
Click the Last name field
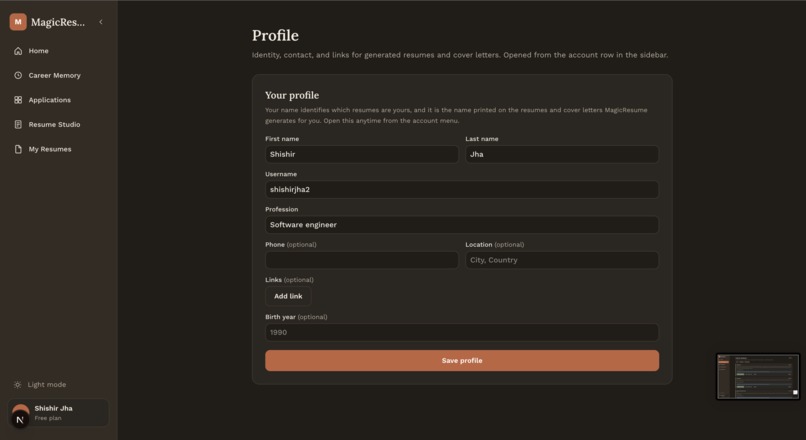pyautogui.click(x=562, y=154)
